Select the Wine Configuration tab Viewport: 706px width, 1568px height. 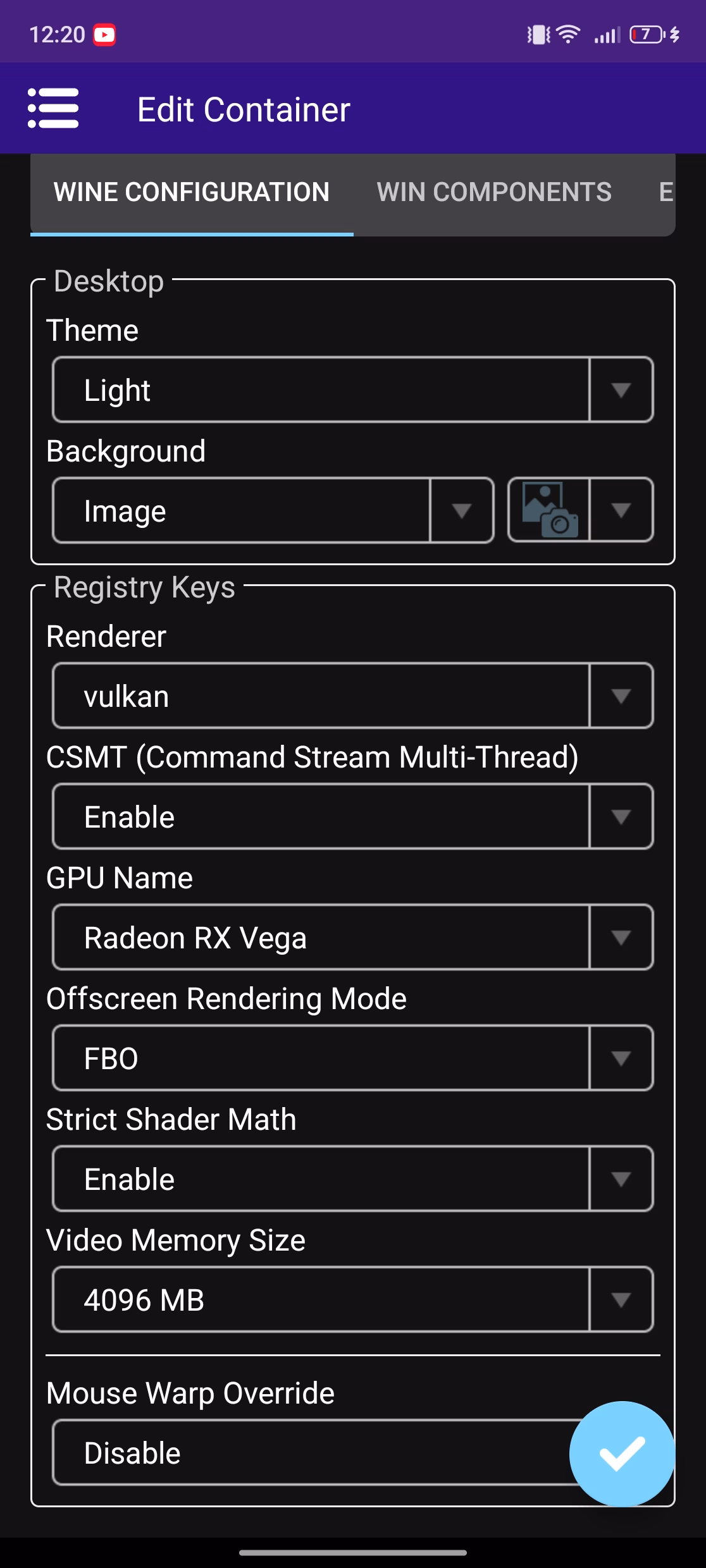tap(192, 192)
